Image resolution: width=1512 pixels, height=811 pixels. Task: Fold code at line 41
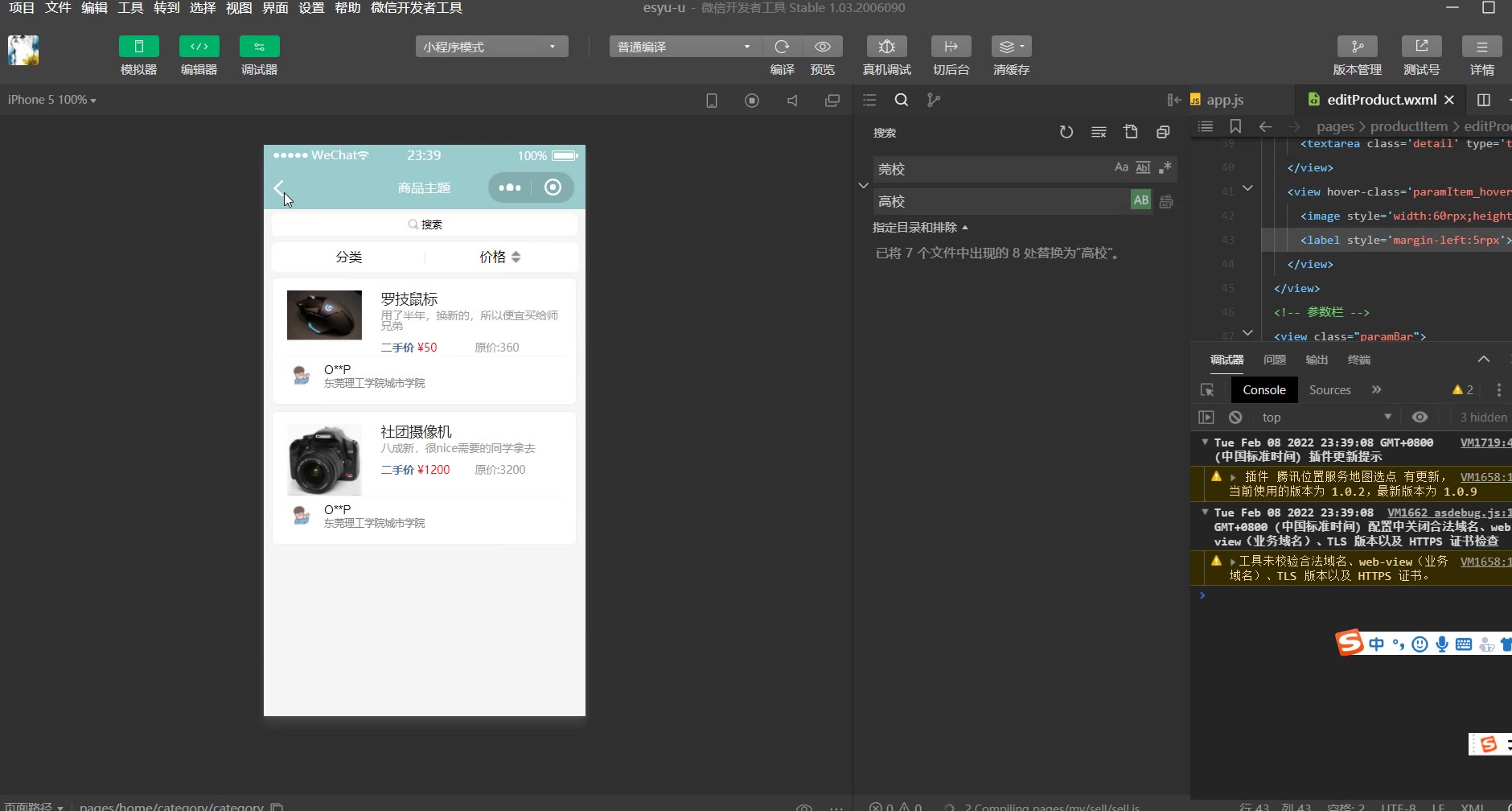(1247, 188)
